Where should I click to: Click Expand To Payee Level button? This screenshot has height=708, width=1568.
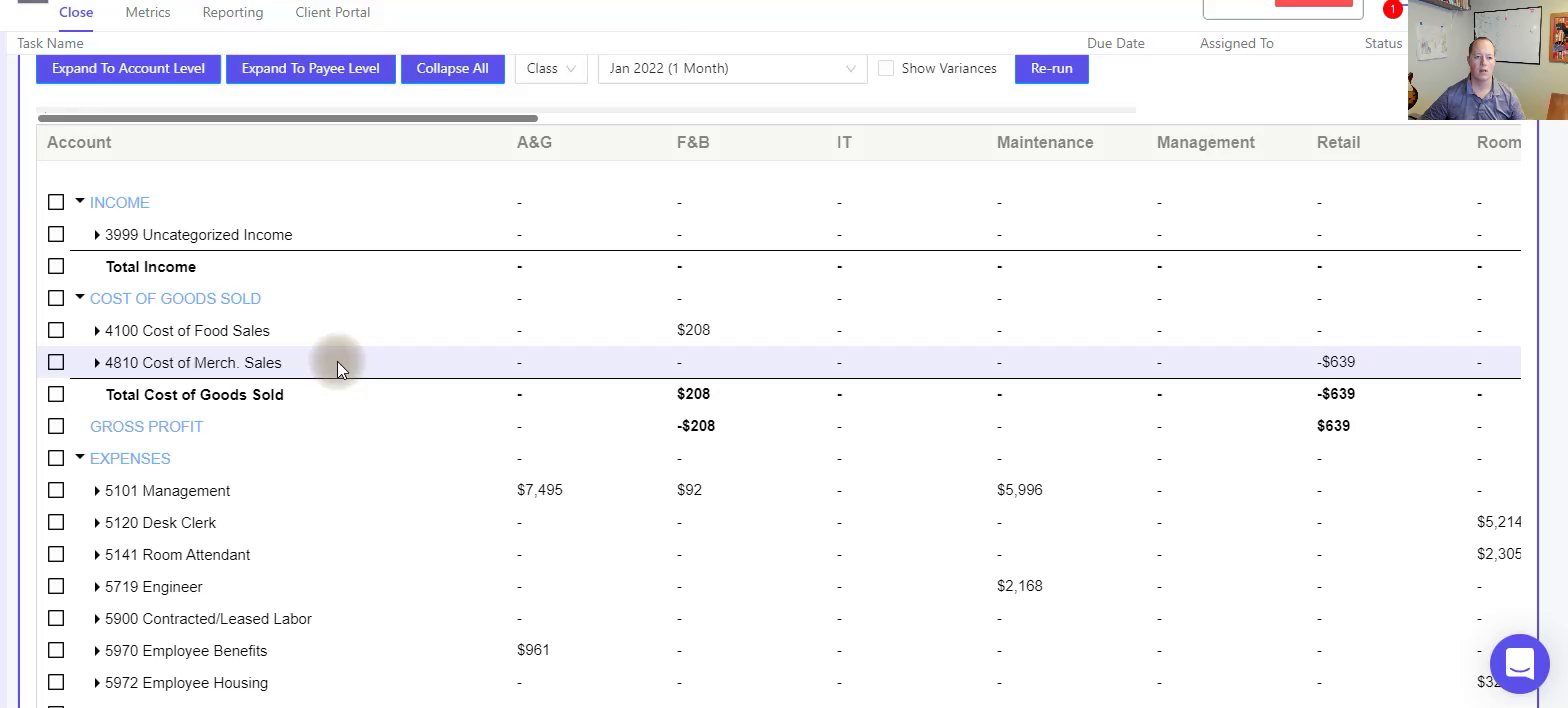[310, 69]
